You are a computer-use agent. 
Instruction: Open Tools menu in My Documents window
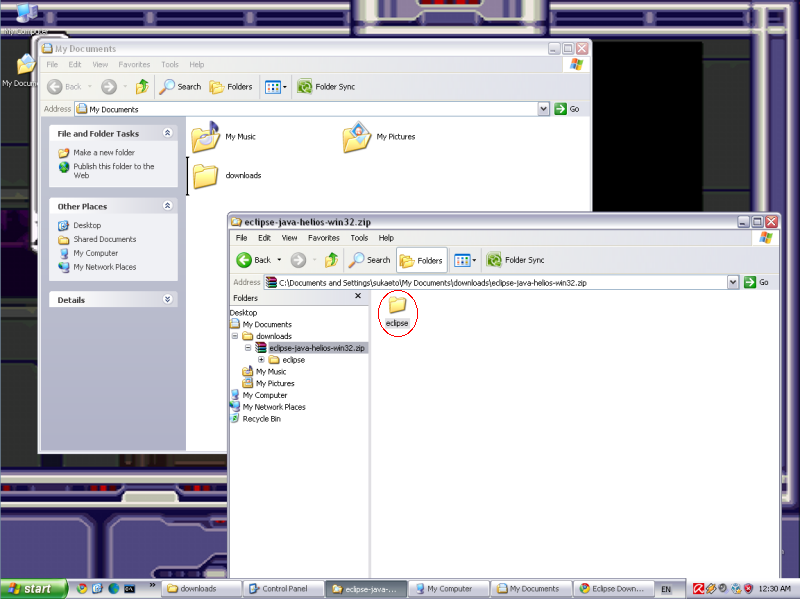[170, 65]
